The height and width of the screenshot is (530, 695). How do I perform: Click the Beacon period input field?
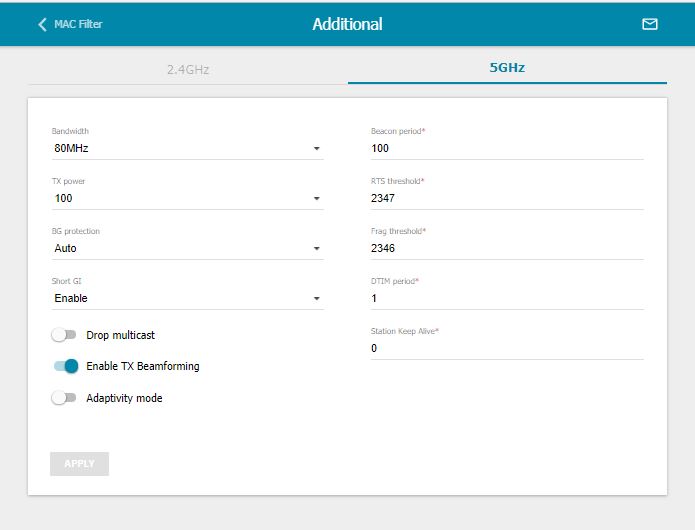tap(506, 148)
